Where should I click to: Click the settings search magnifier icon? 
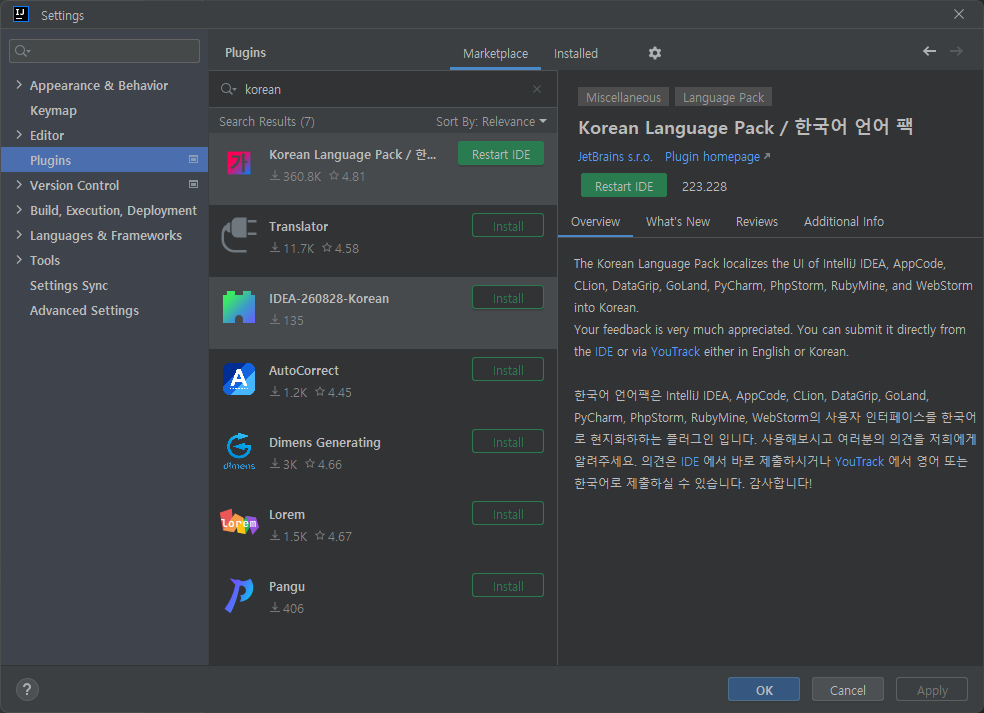[x=23, y=51]
